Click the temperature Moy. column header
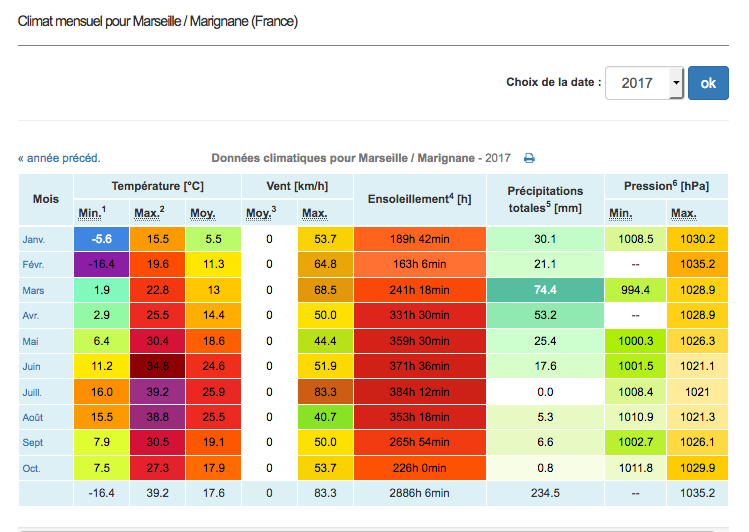Viewport: 750px width, 532px height. point(203,213)
